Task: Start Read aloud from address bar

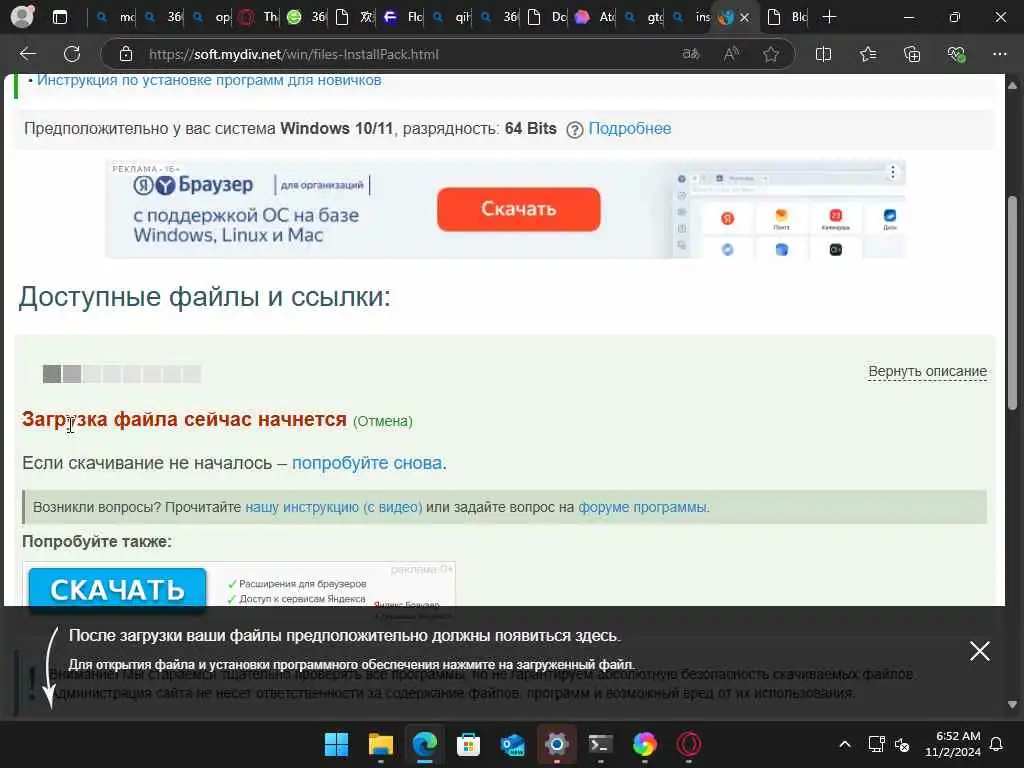Action: pyautogui.click(x=731, y=54)
